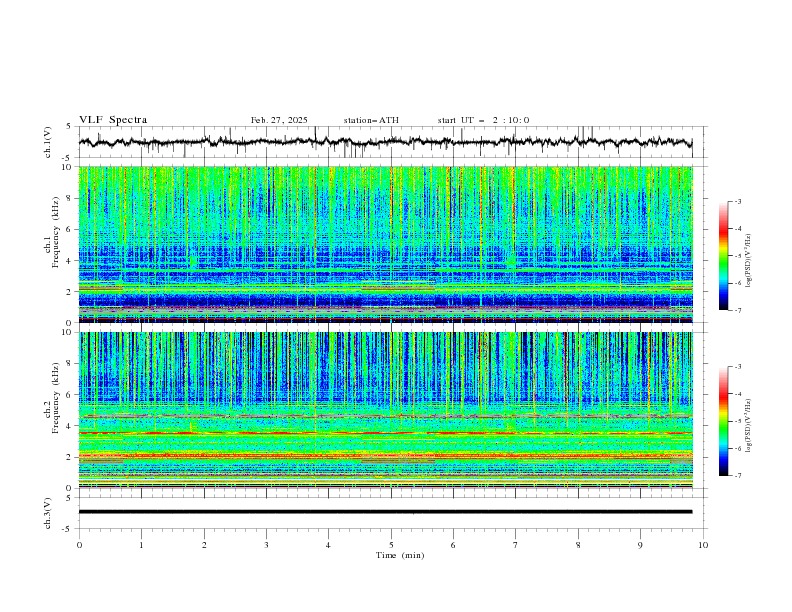792x612 pixels.
Task: Click the "-3" label on ch.1 colorbar
Action: click(737, 201)
